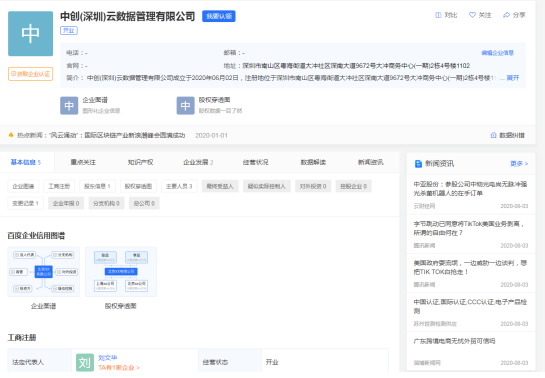The width and height of the screenshot is (545, 378).
Task: Click the 对外投资 0 chip
Action: [313, 186]
